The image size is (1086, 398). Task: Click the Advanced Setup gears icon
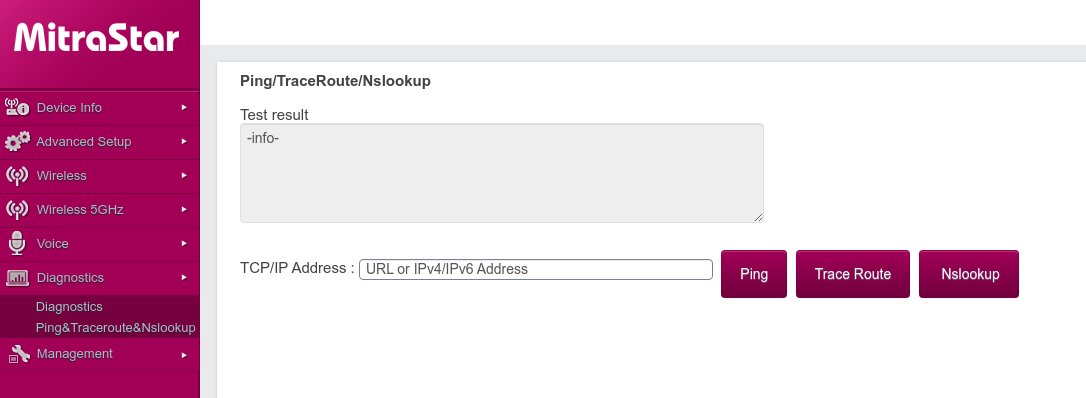point(17,141)
